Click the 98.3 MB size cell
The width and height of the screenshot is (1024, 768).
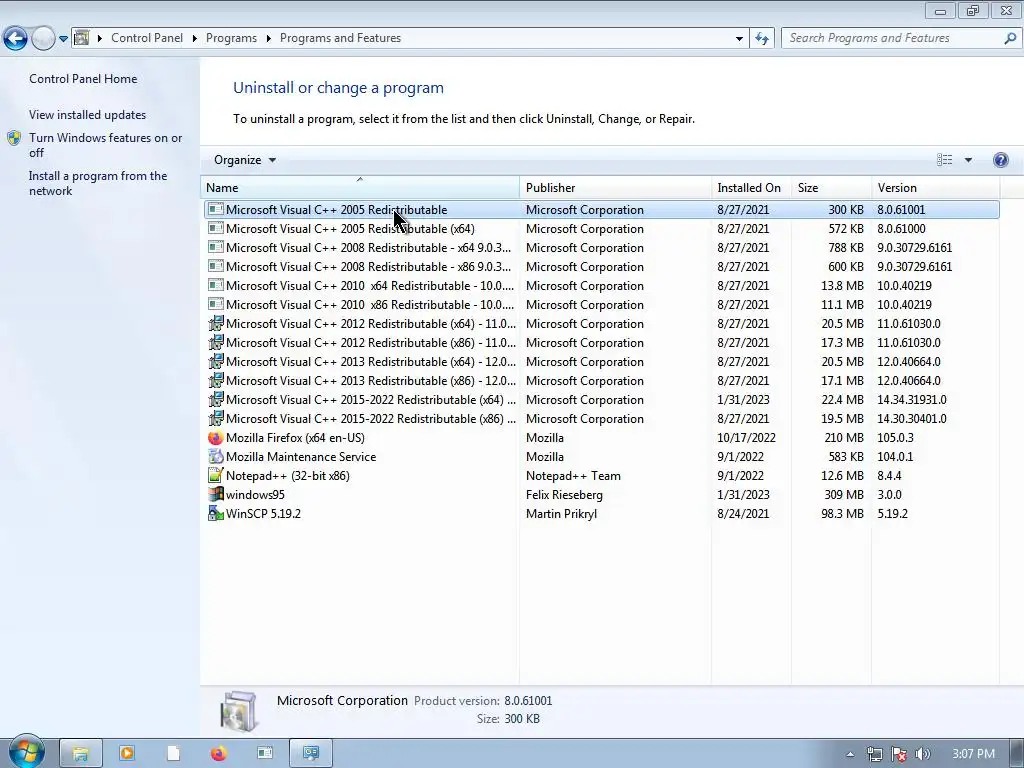[842, 514]
